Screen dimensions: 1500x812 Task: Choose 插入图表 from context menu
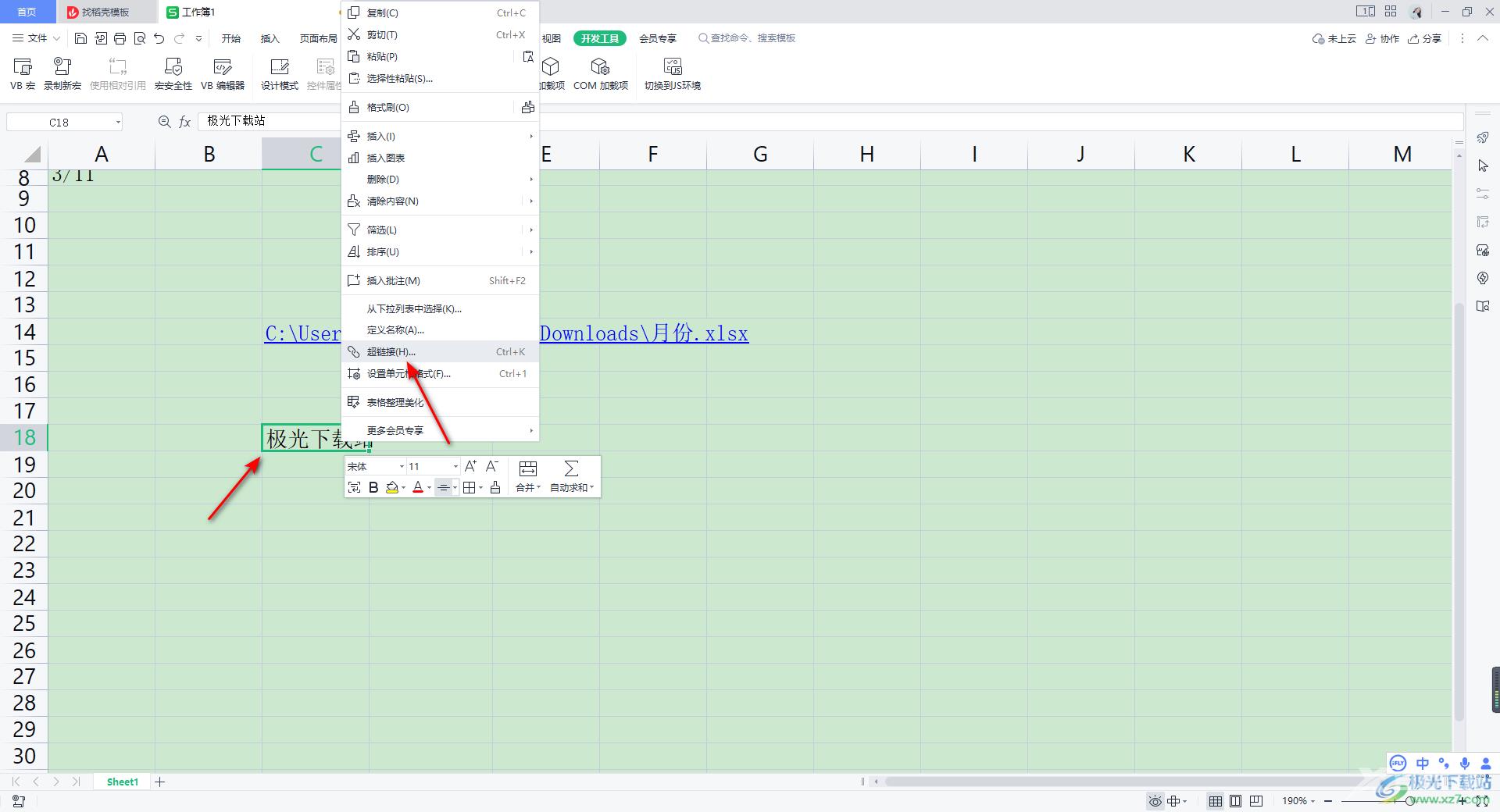point(441,158)
